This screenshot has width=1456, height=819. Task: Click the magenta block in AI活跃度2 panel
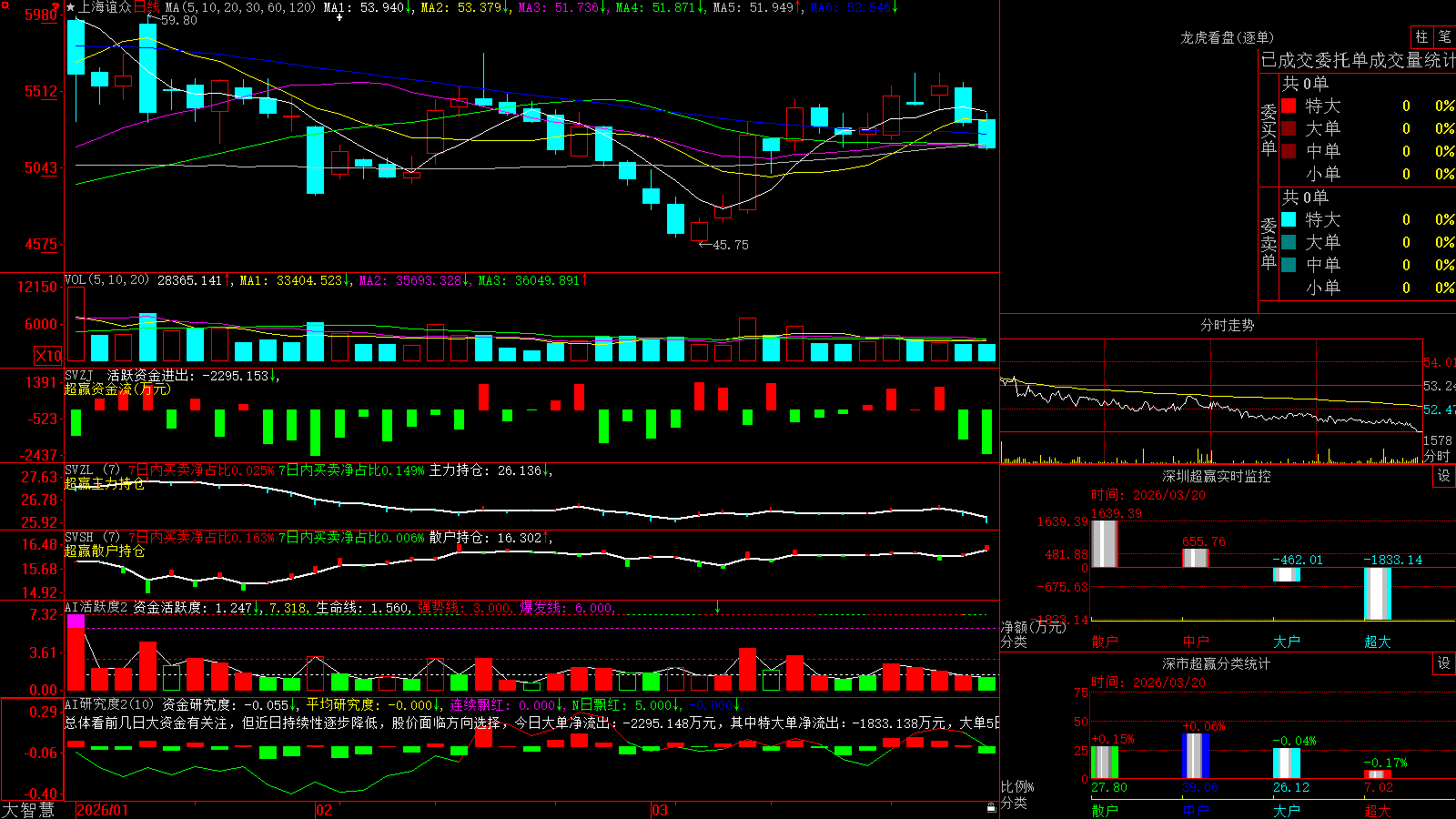point(76,621)
